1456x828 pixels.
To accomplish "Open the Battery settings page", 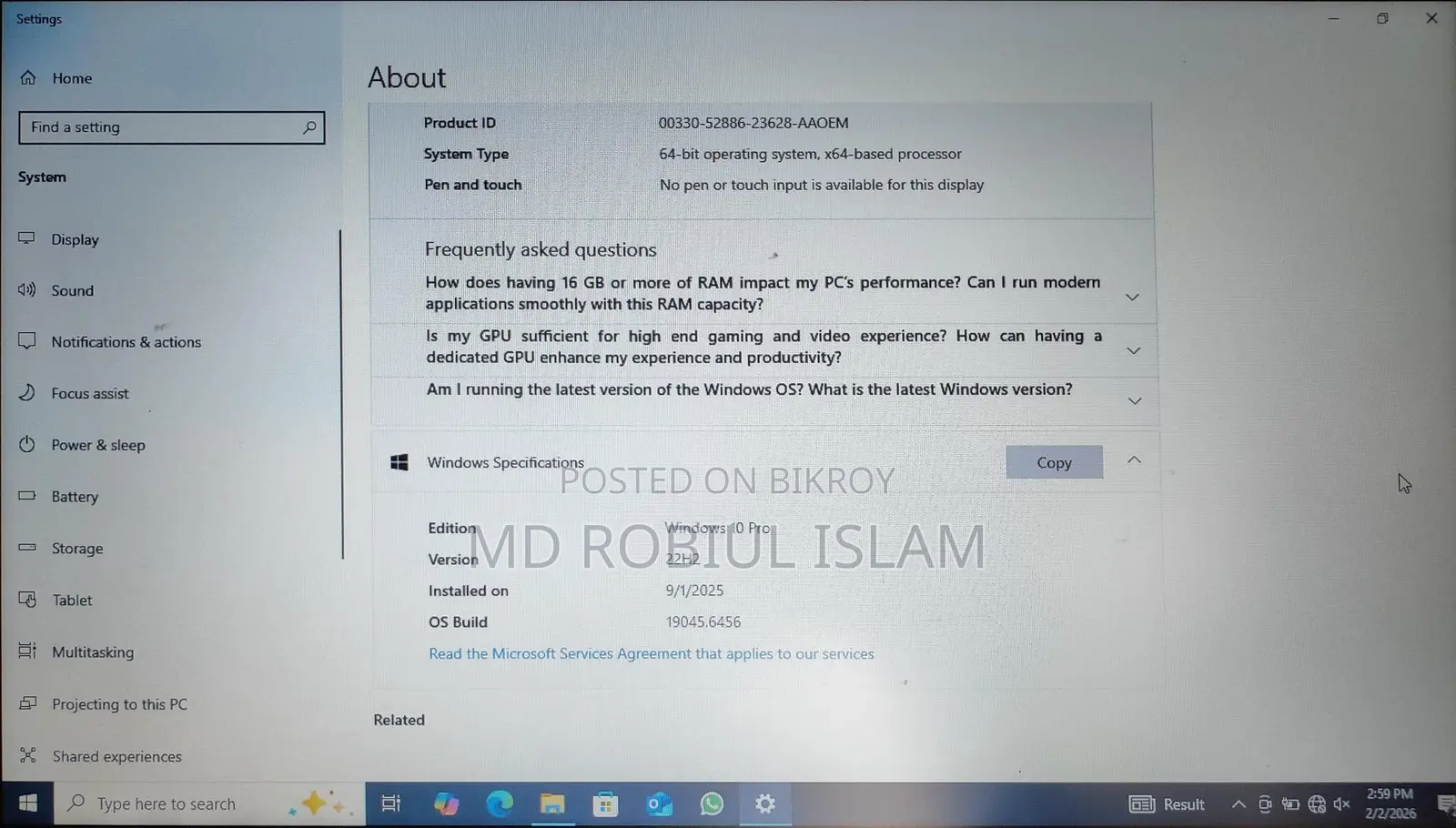I will [x=74, y=497].
